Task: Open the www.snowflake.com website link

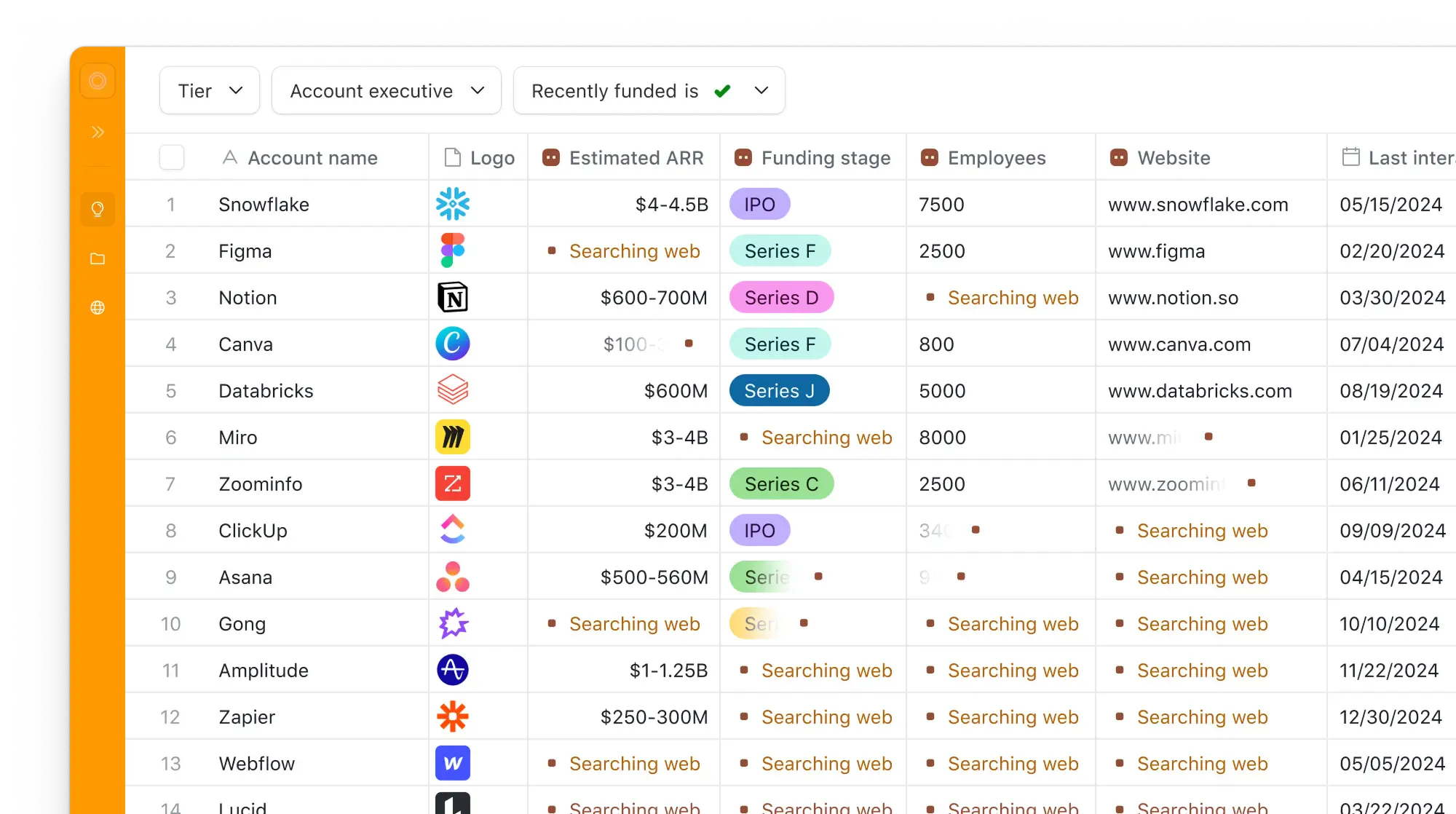Action: point(1198,205)
